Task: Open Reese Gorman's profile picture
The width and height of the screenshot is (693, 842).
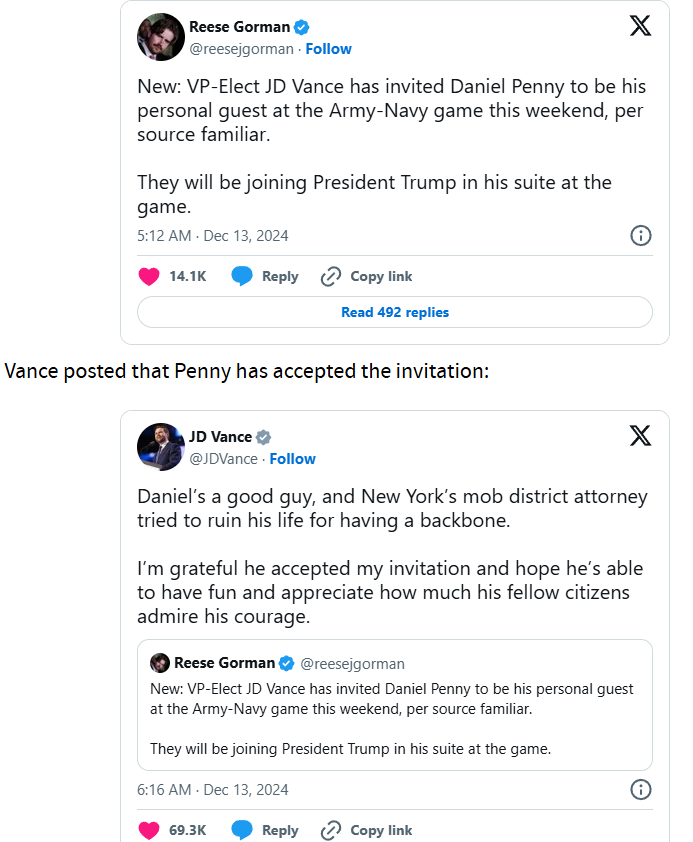Action: (x=160, y=38)
